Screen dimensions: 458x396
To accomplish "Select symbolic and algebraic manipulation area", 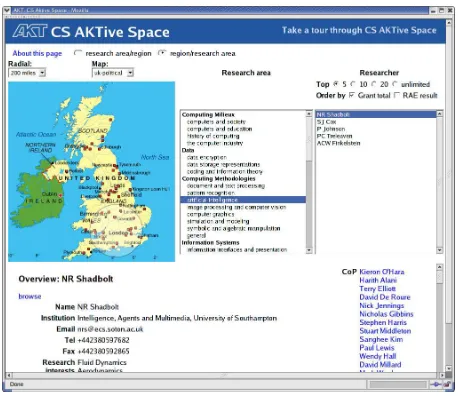I will click(x=233, y=229).
